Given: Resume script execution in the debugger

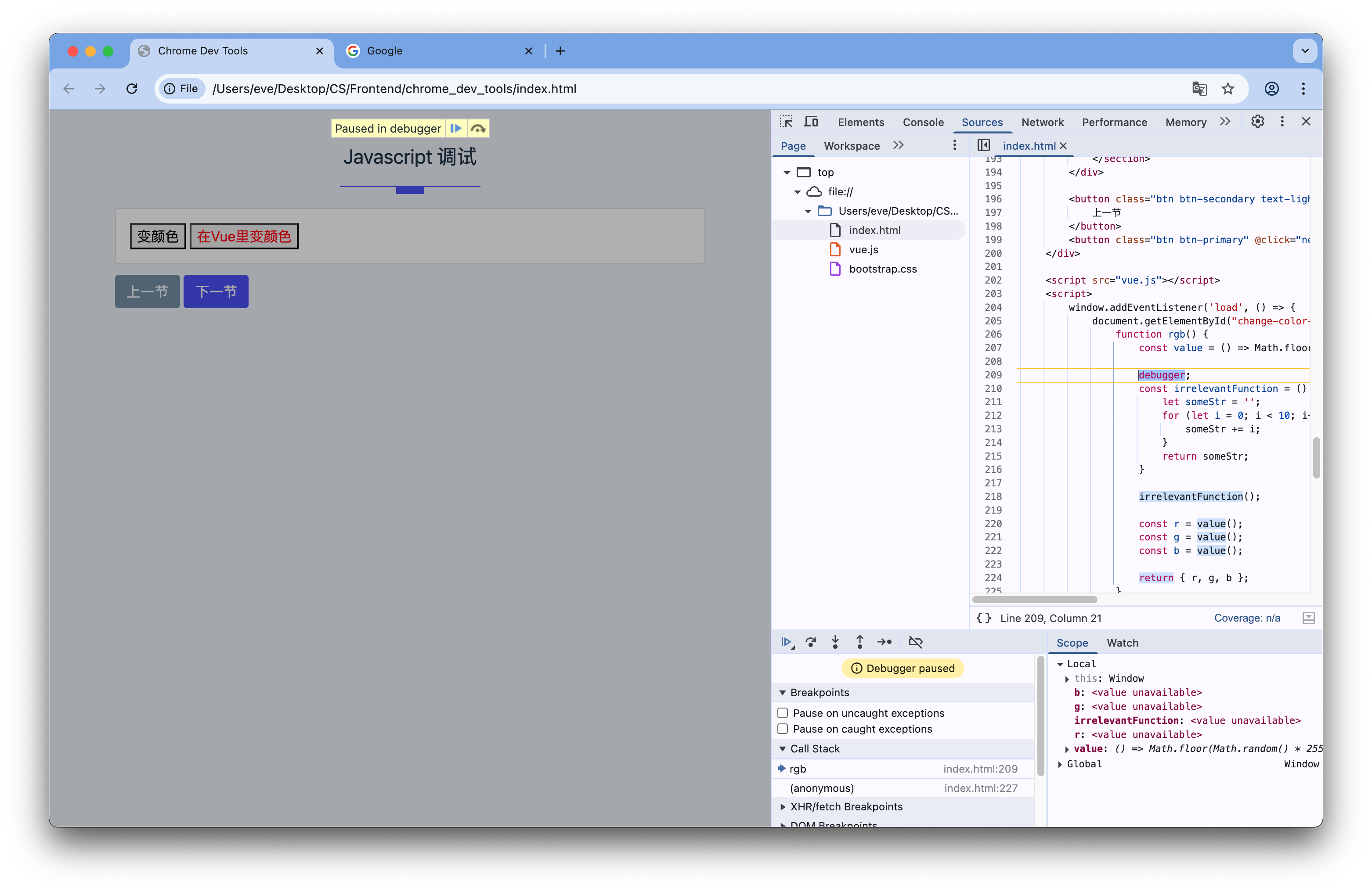Looking at the screenshot, I should click(x=787, y=641).
